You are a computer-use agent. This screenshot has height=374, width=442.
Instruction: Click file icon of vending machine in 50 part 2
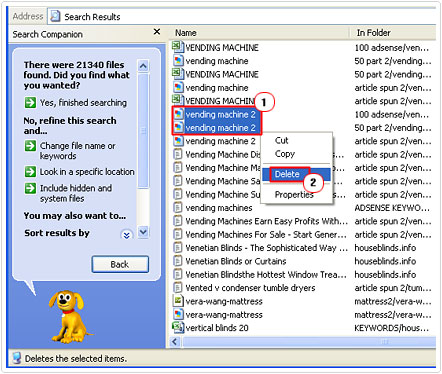point(178,60)
